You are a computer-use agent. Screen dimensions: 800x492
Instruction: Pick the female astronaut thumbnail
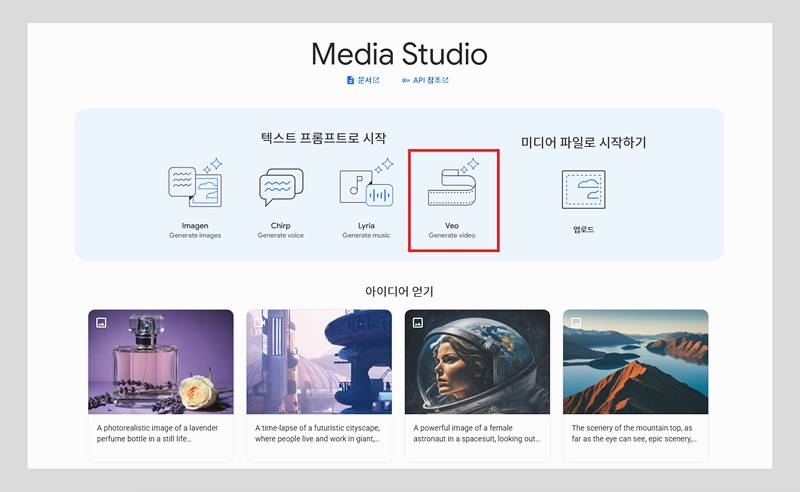(477, 360)
